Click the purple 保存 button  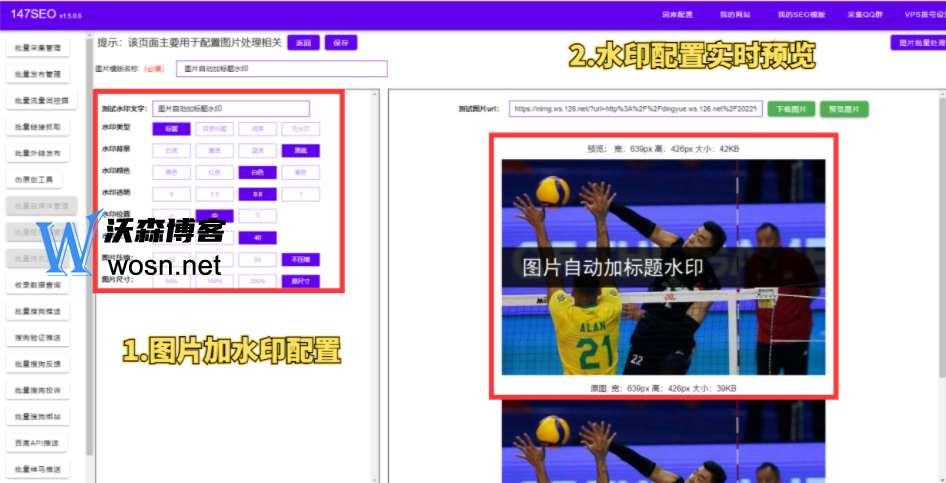341,43
